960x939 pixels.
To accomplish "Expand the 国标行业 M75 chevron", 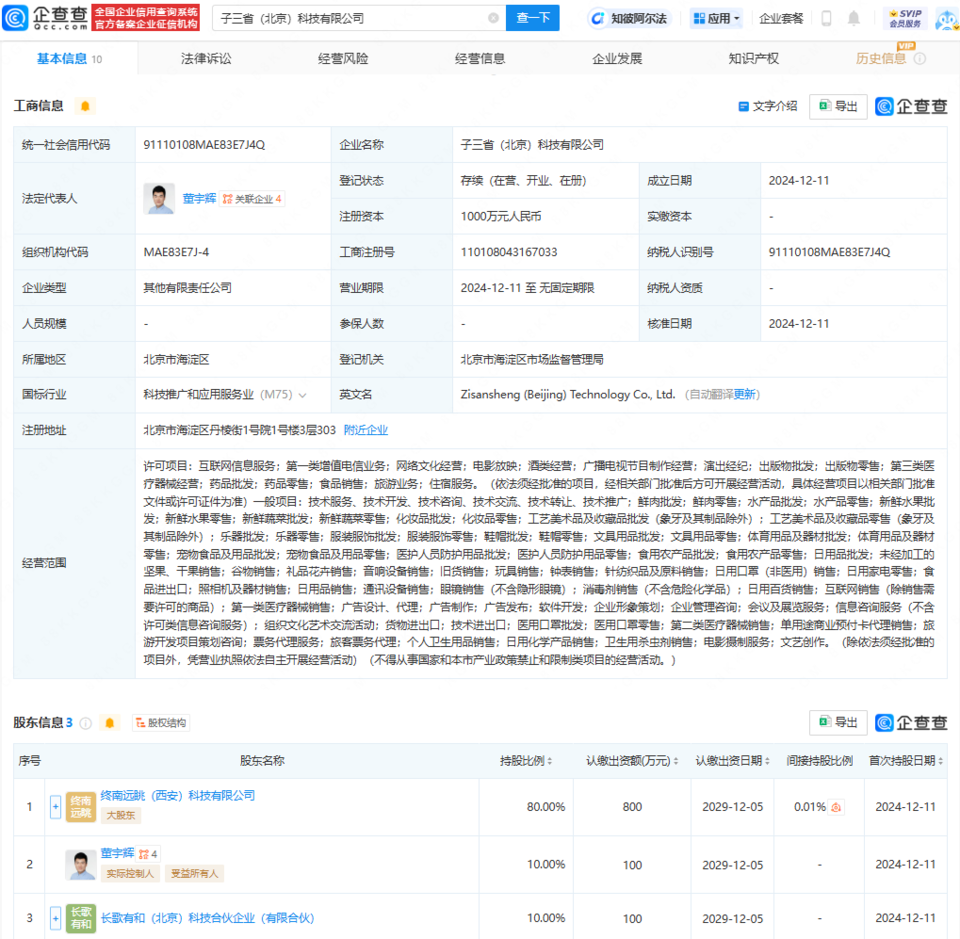I will [x=303, y=395].
